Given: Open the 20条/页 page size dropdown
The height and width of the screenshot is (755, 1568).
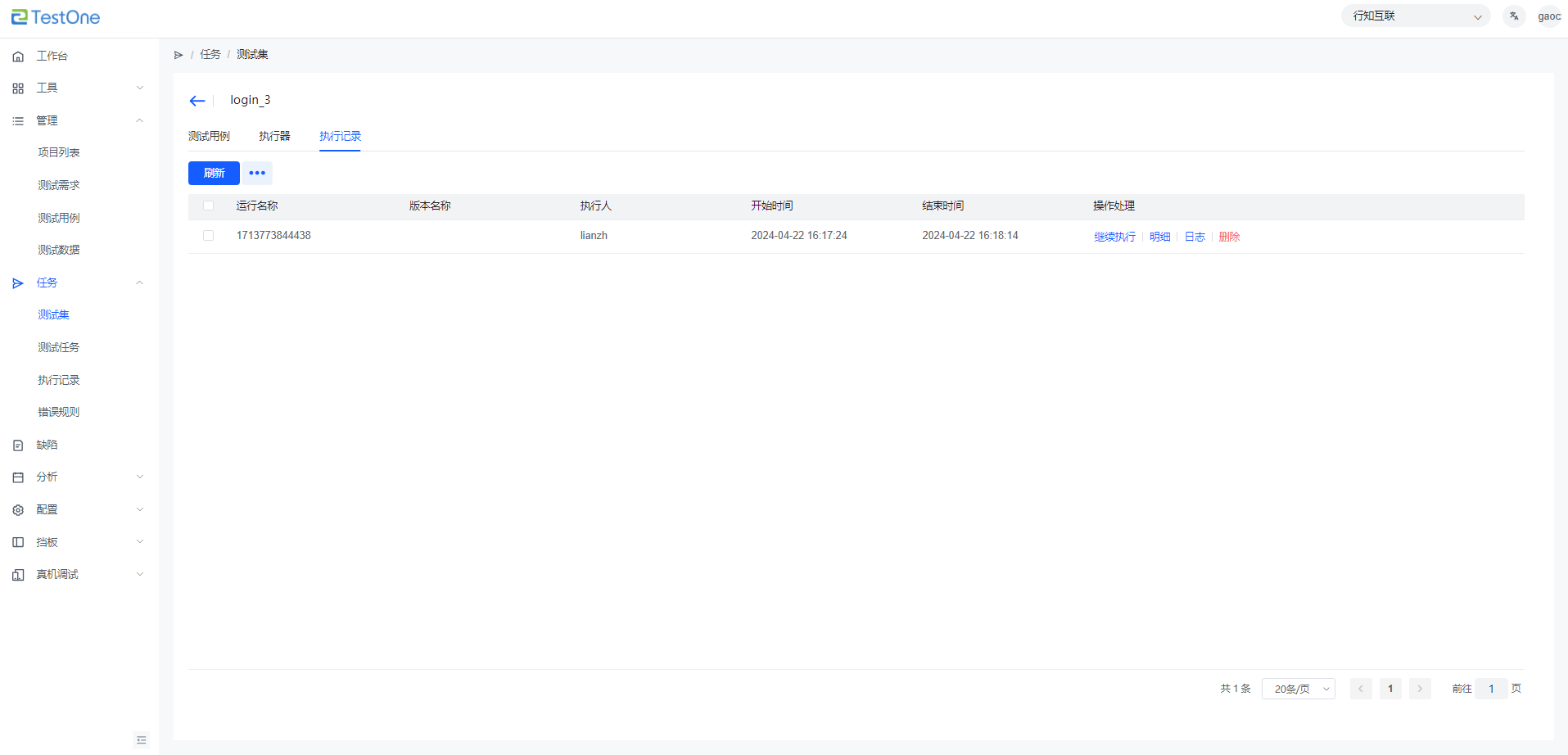Looking at the screenshot, I should tap(1298, 689).
